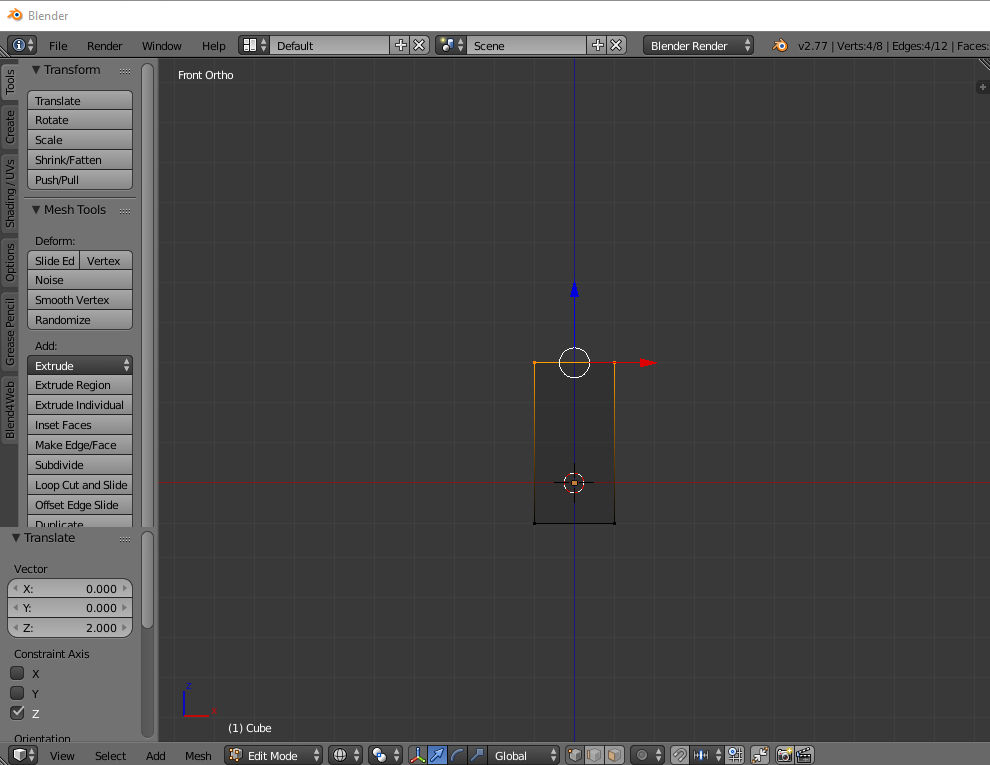This screenshot has height=765, width=990.
Task: Click the Vector Z value slider
Action: tap(70, 627)
